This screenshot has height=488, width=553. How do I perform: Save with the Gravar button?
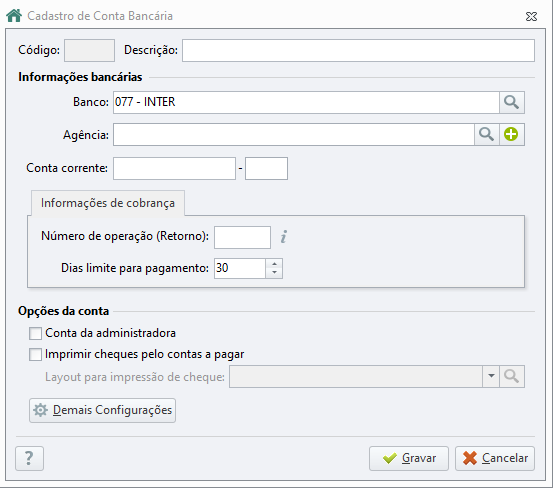point(409,458)
